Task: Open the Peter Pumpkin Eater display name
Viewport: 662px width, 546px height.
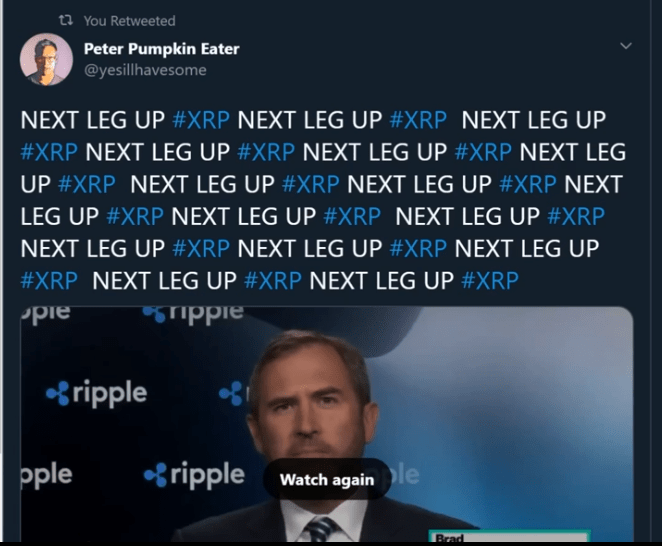Action: [x=161, y=49]
